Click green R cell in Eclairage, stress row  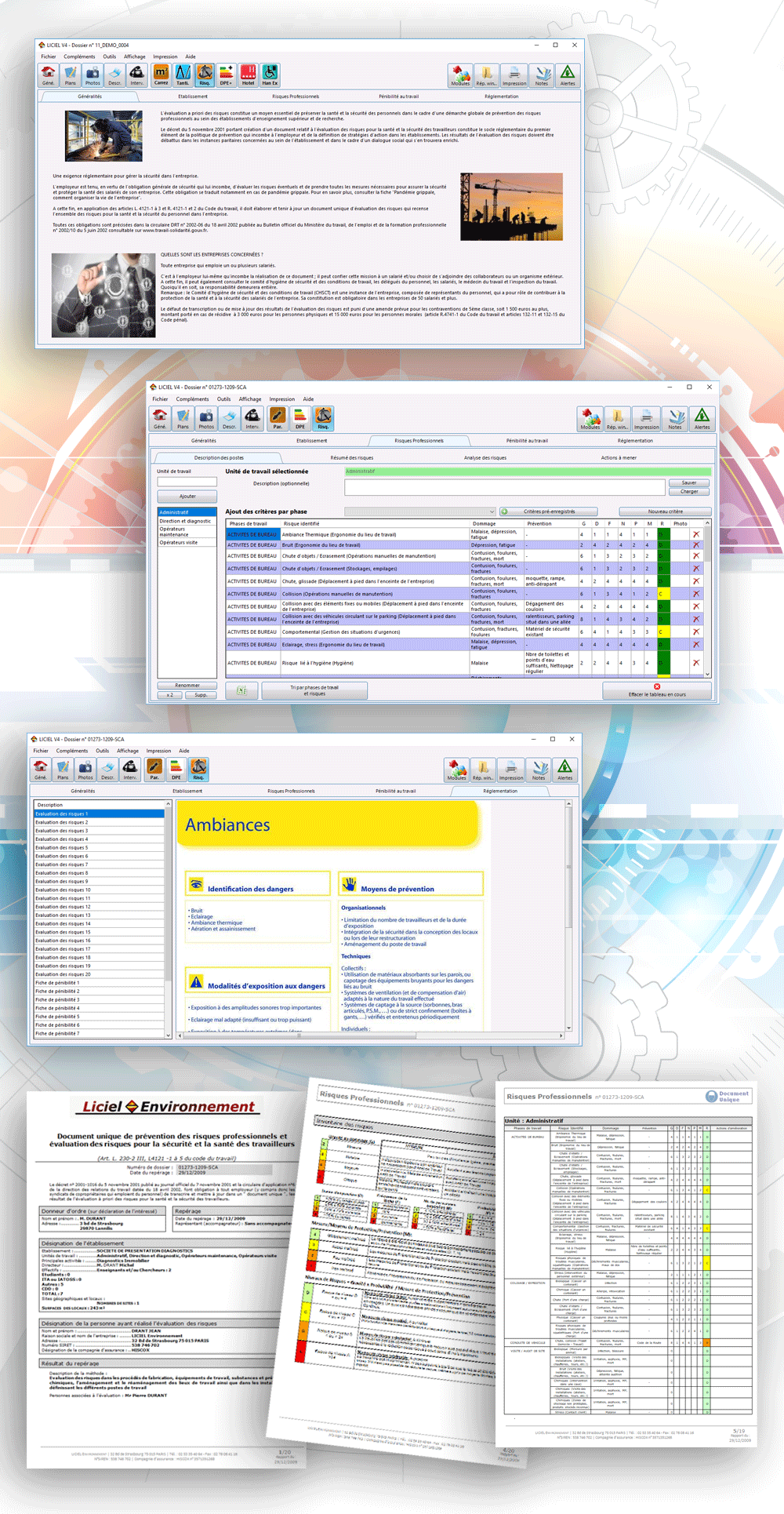click(663, 644)
